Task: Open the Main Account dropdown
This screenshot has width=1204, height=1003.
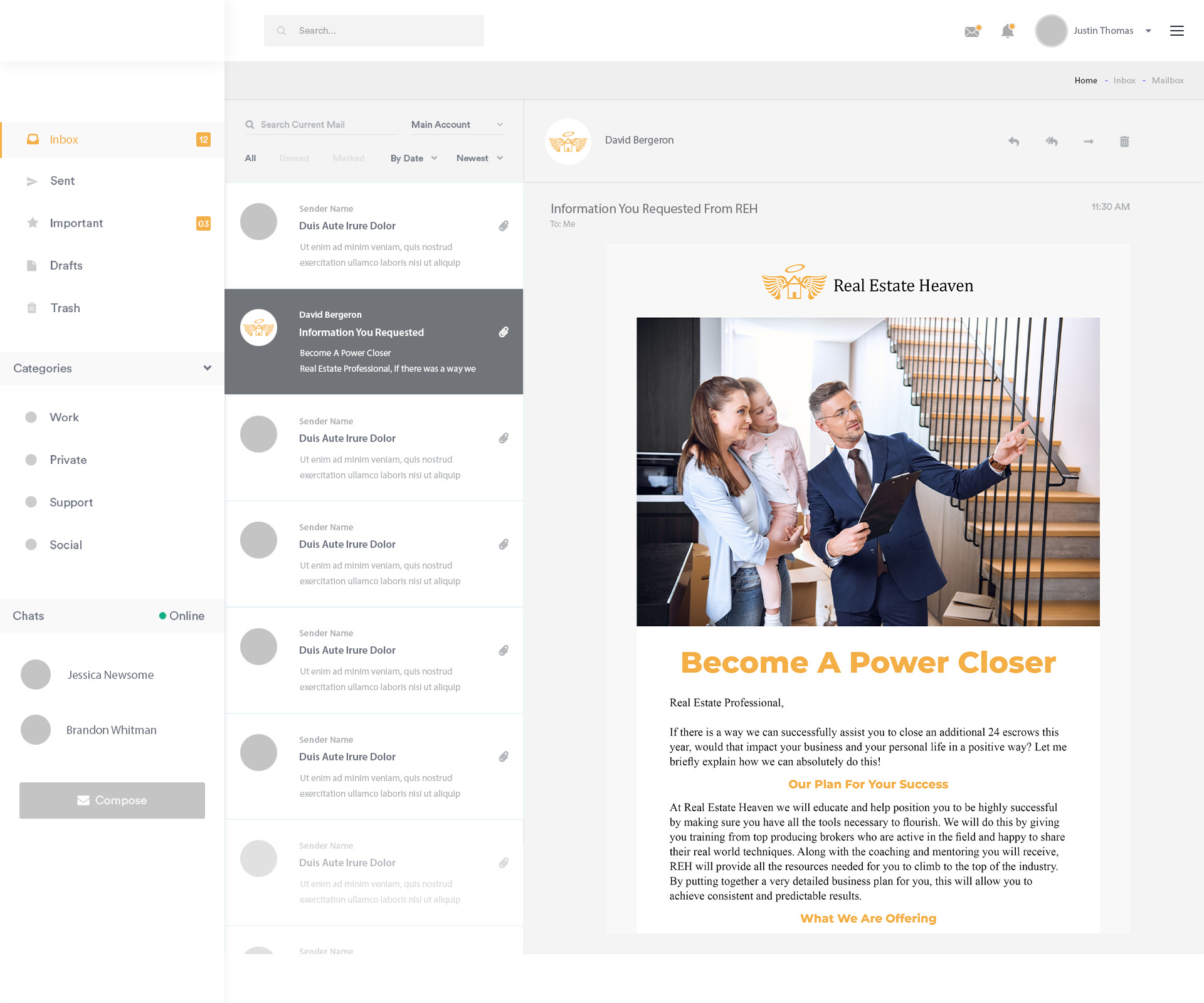Action: click(x=457, y=125)
